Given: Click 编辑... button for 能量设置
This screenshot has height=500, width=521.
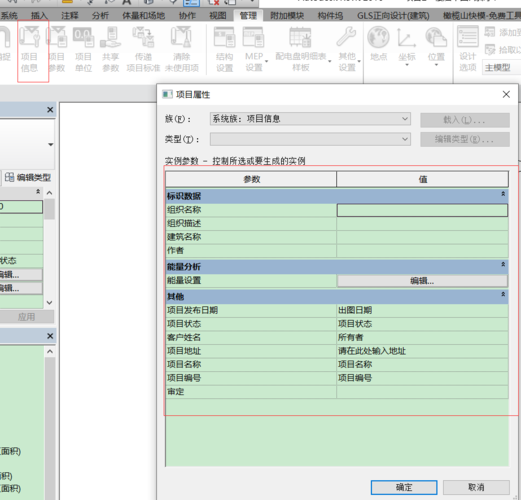Looking at the screenshot, I should pyautogui.click(x=422, y=281).
